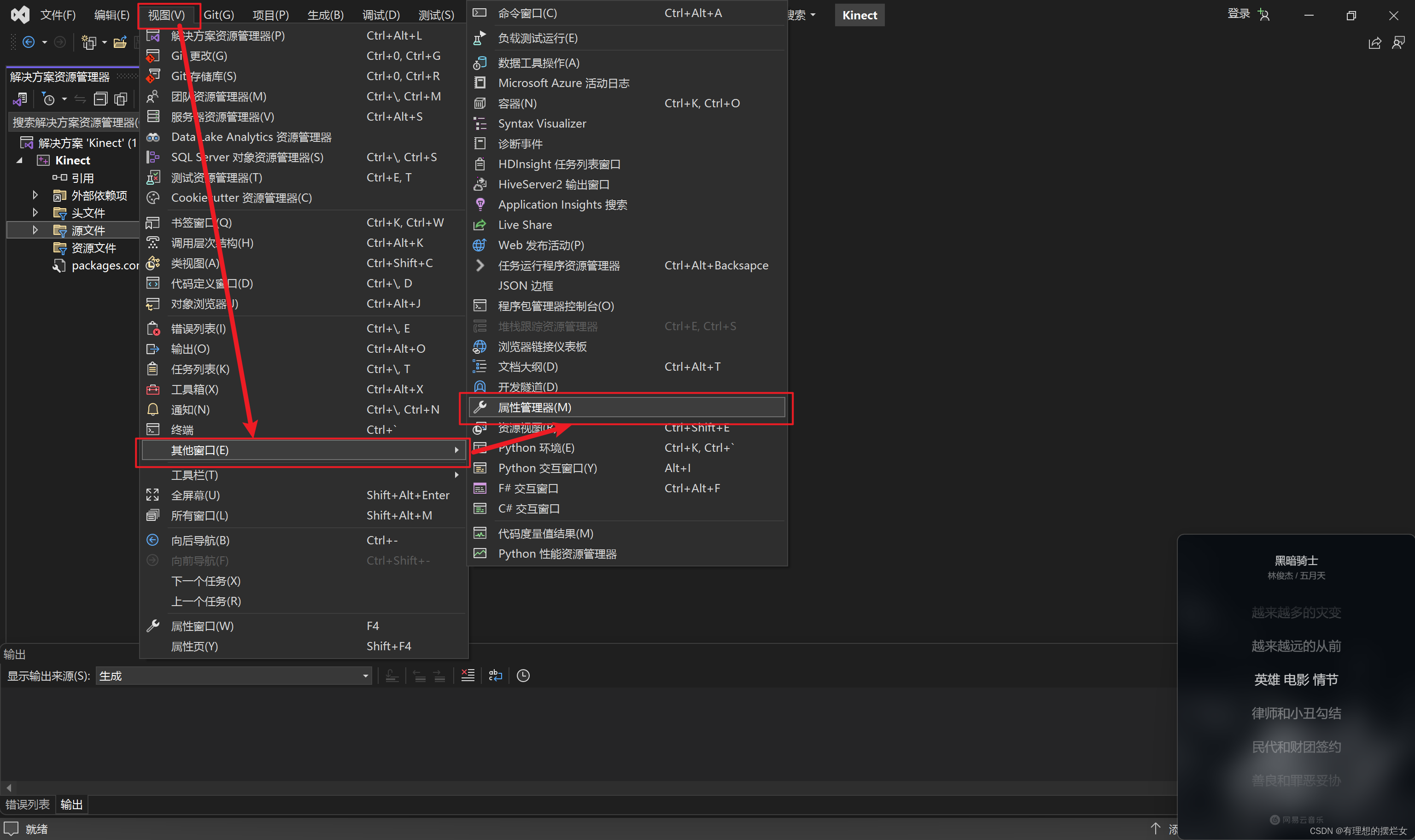Expand the 外部依赖项 folder
Viewport: 1415px width, 840px height.
point(35,195)
